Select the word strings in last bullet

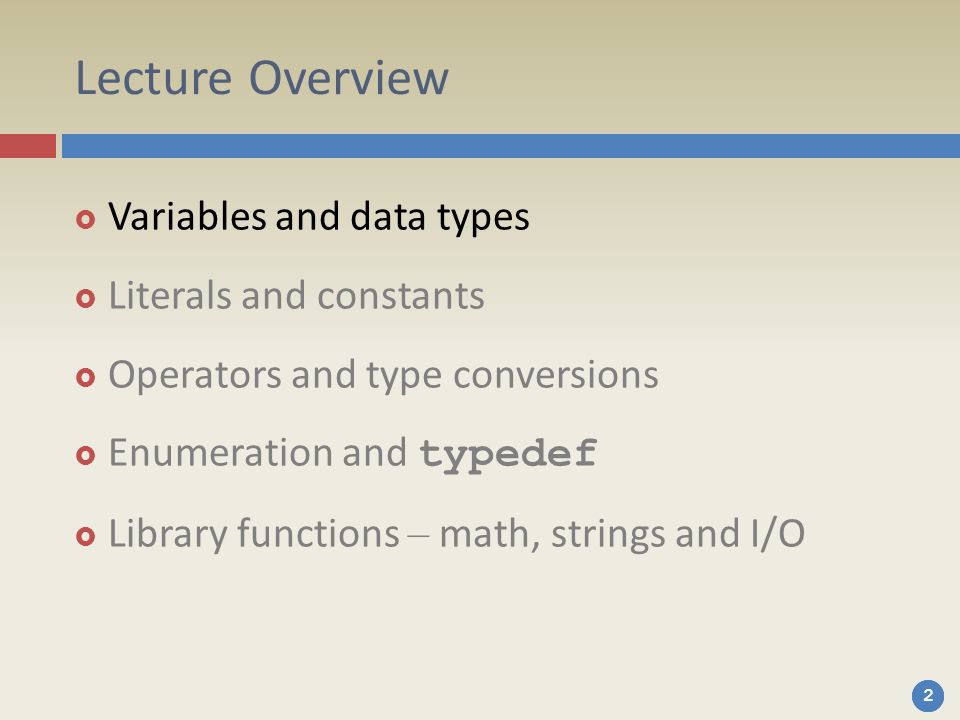[608, 534]
